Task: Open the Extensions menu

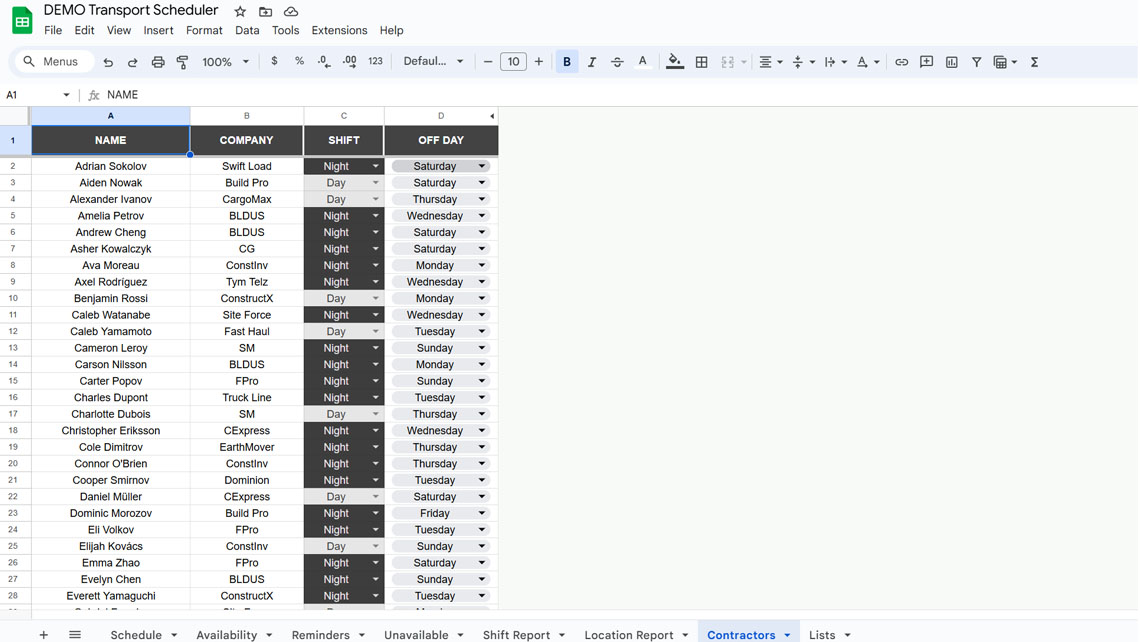Action: coord(340,31)
